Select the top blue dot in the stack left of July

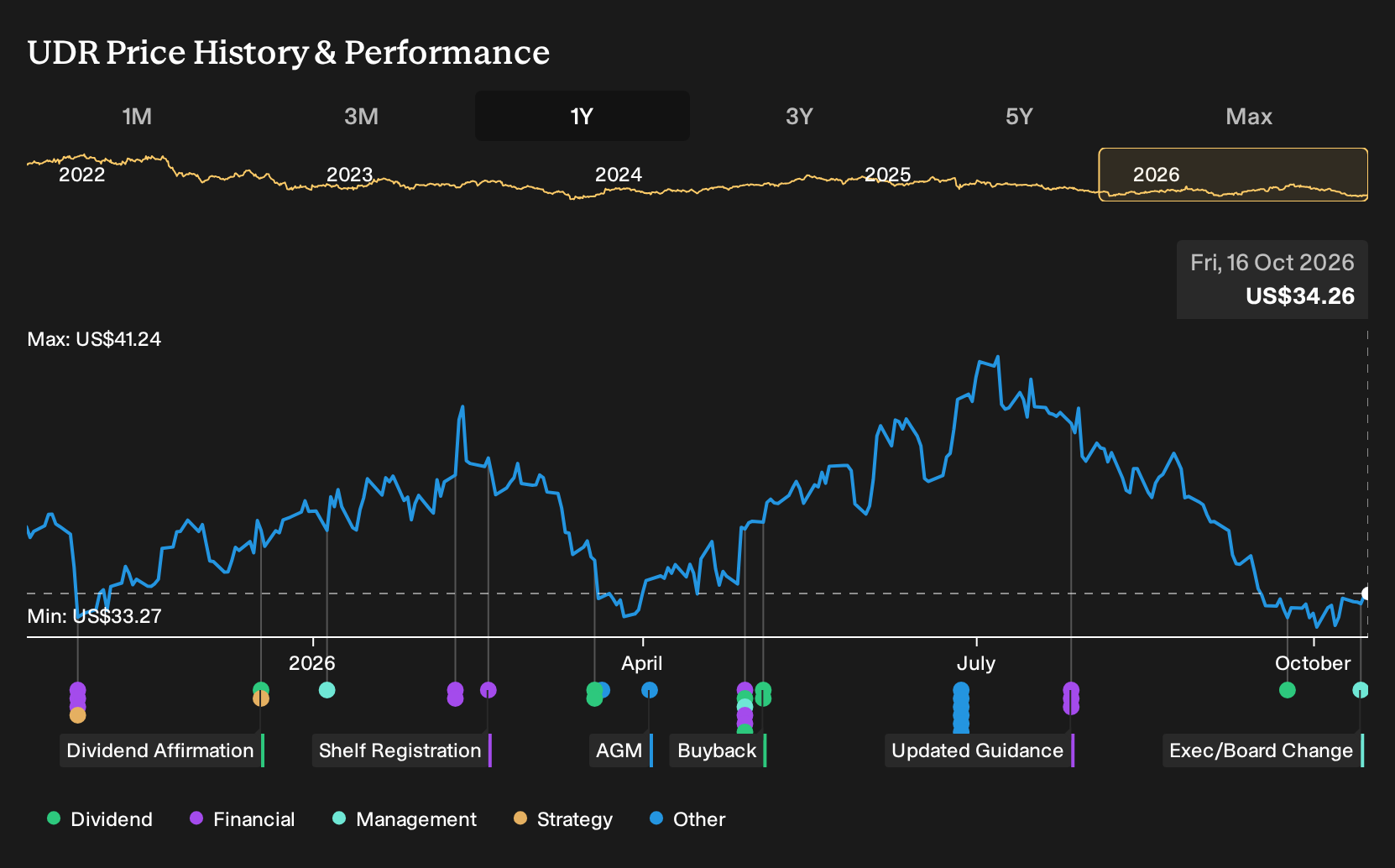pyautogui.click(x=961, y=690)
